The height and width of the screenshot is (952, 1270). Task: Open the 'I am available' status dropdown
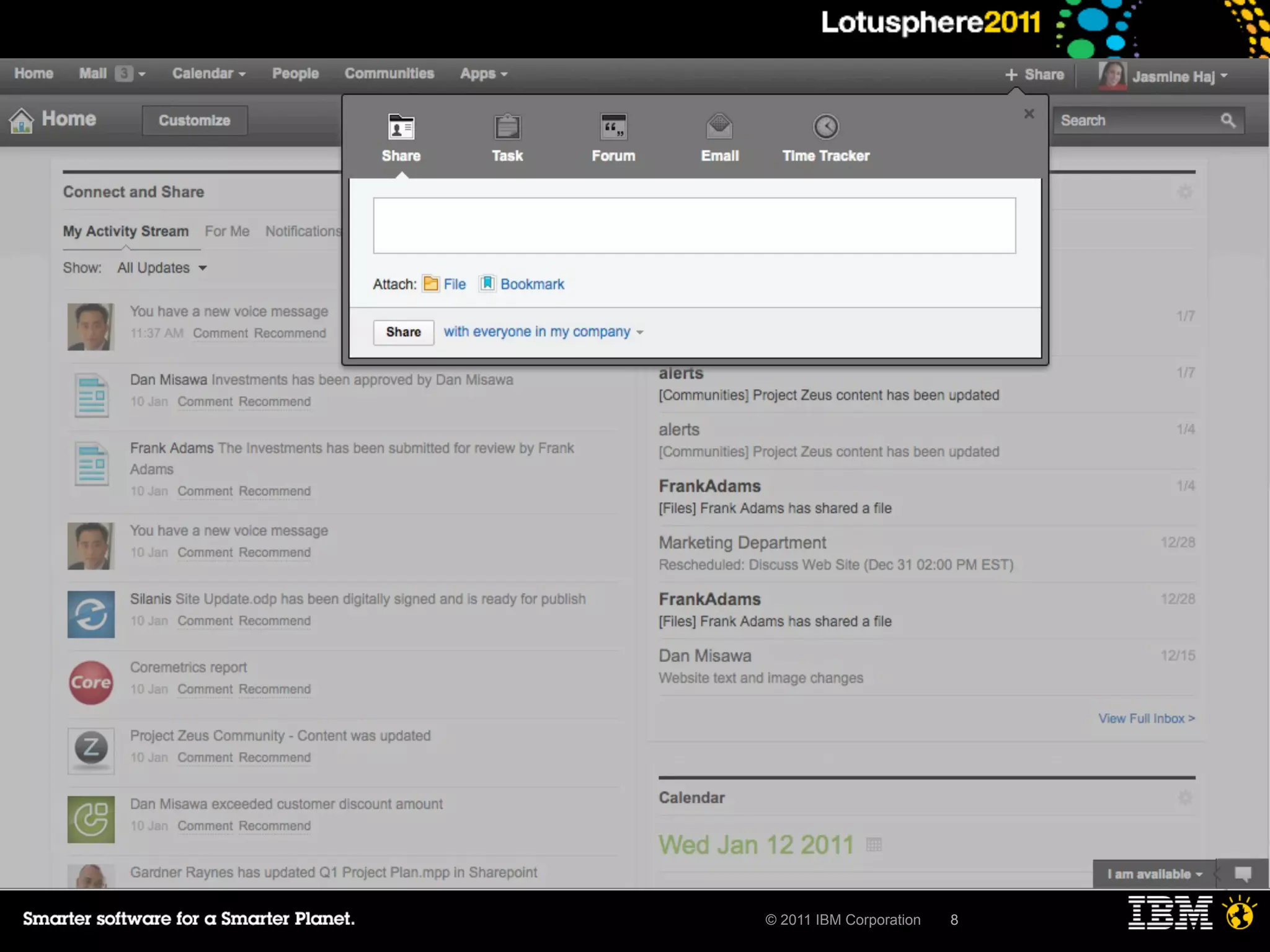[1155, 874]
